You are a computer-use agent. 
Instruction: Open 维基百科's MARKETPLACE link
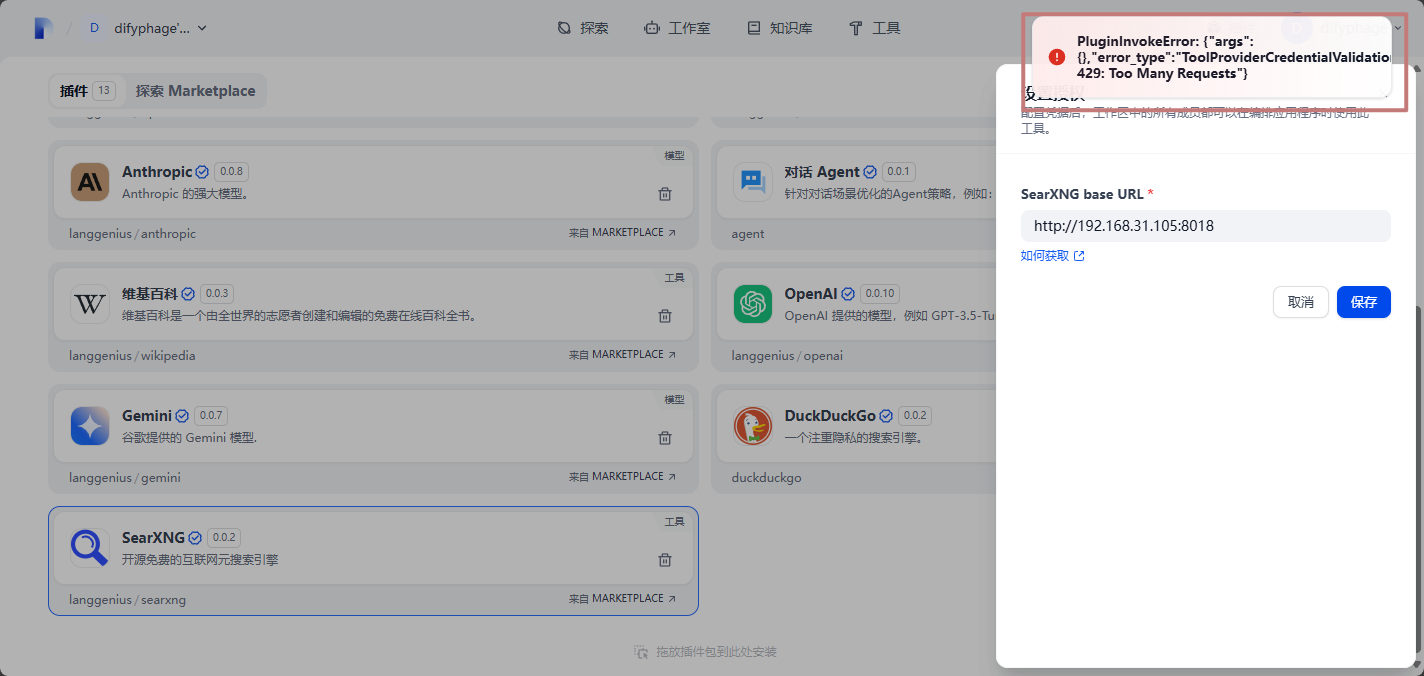tap(622, 355)
